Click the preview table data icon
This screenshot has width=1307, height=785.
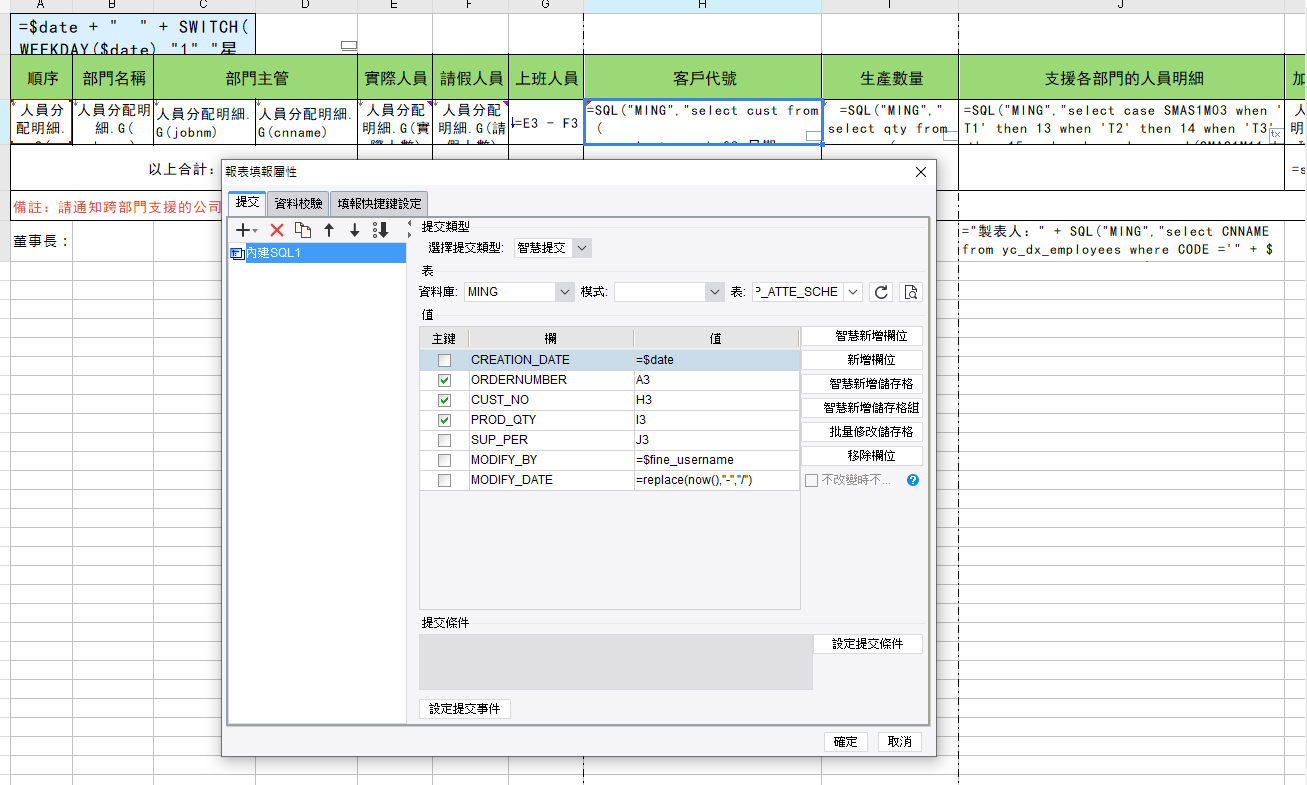(910, 292)
